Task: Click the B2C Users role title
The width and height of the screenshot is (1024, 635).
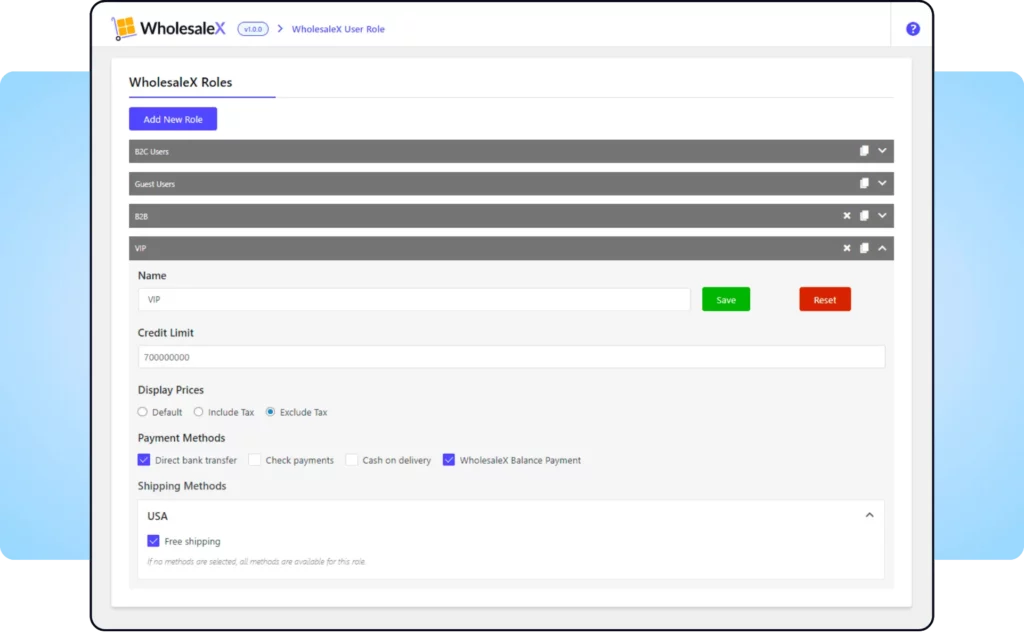Action: [152, 152]
